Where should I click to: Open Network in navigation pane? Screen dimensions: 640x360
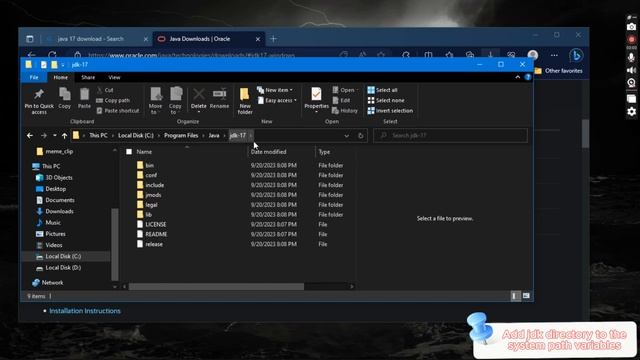[x=52, y=282]
